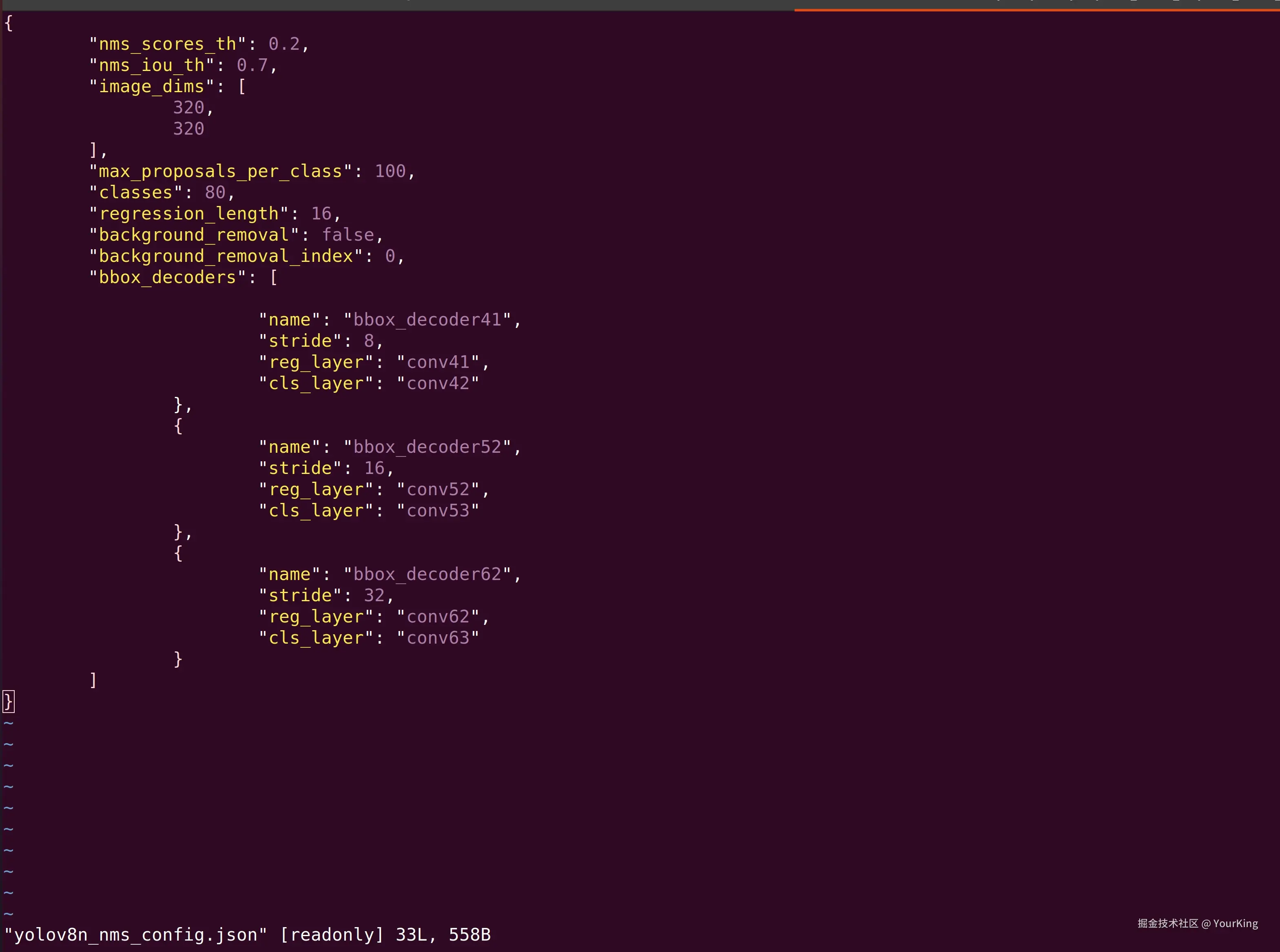The image size is (1280, 952).
Task: Click the "bbox_decoder62" string
Action: [x=427, y=575]
